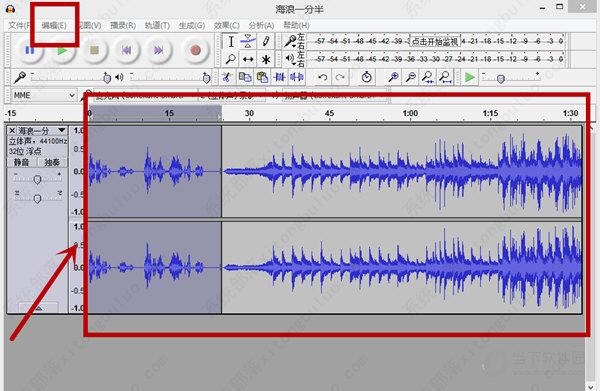This screenshot has height=391, width=600.
Task: Collapse the track with bottom arrow
Action: [39, 308]
